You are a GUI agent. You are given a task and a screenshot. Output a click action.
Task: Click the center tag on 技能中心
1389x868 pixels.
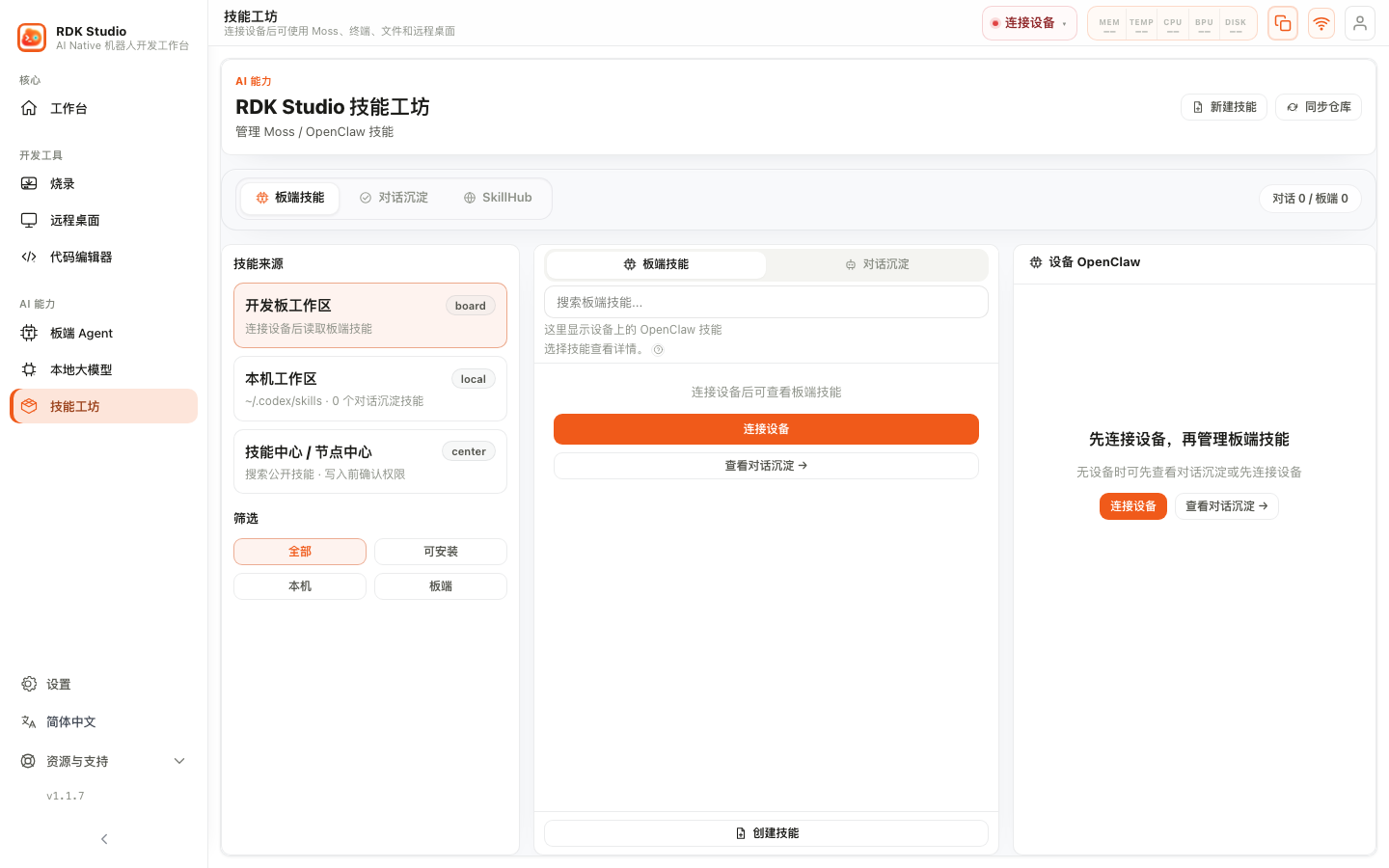coord(469,451)
